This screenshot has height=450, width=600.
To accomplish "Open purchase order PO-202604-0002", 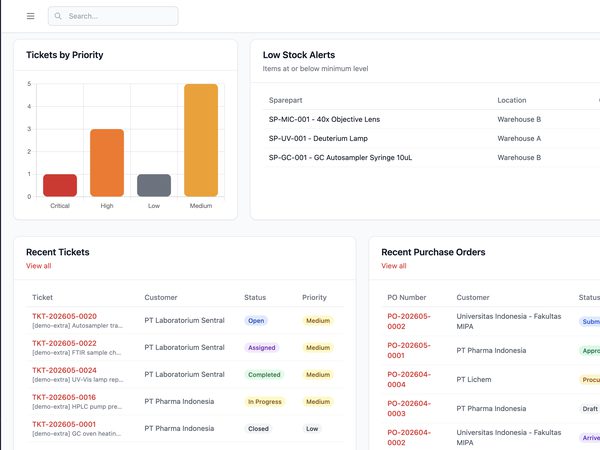I will pyautogui.click(x=409, y=438).
